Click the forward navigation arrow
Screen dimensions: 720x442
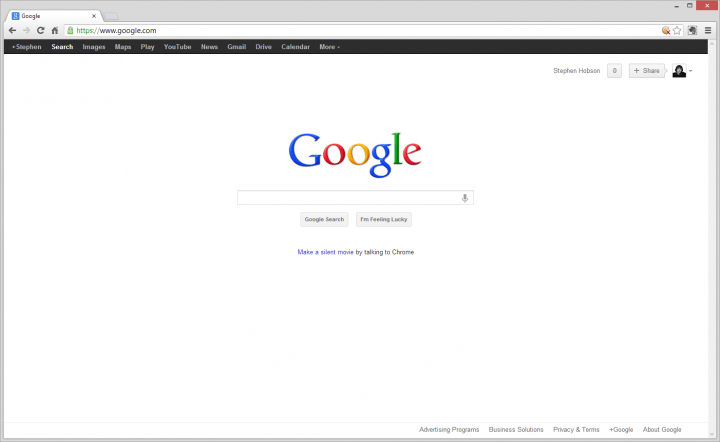(26, 30)
